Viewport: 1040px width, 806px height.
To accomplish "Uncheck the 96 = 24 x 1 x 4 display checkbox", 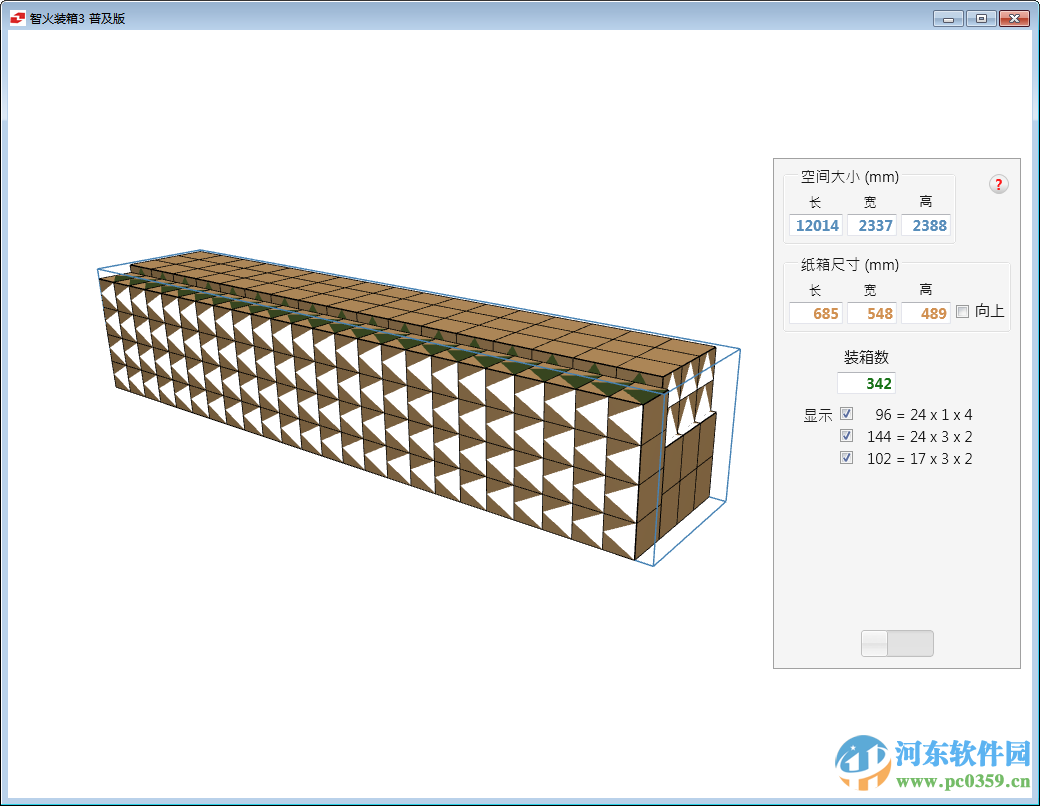I will pos(846,414).
